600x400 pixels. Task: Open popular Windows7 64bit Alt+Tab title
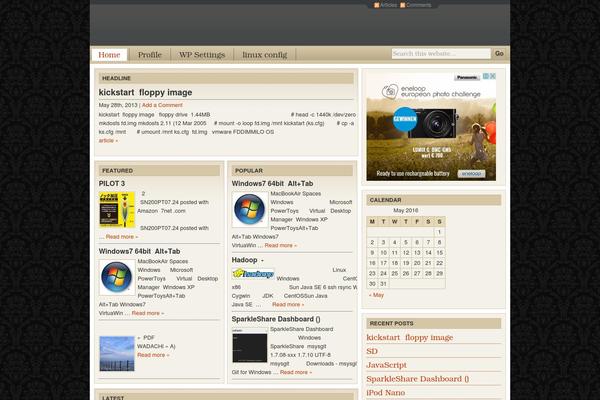point(272,183)
